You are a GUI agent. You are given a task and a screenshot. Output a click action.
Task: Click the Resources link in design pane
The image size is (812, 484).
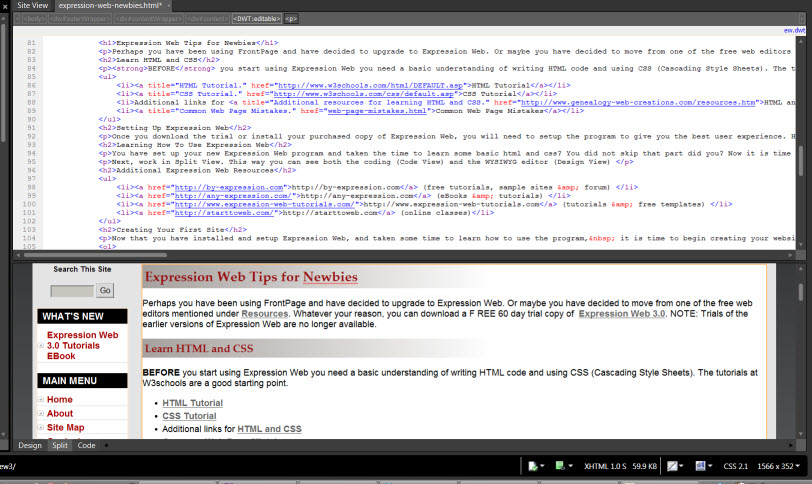click(x=265, y=314)
